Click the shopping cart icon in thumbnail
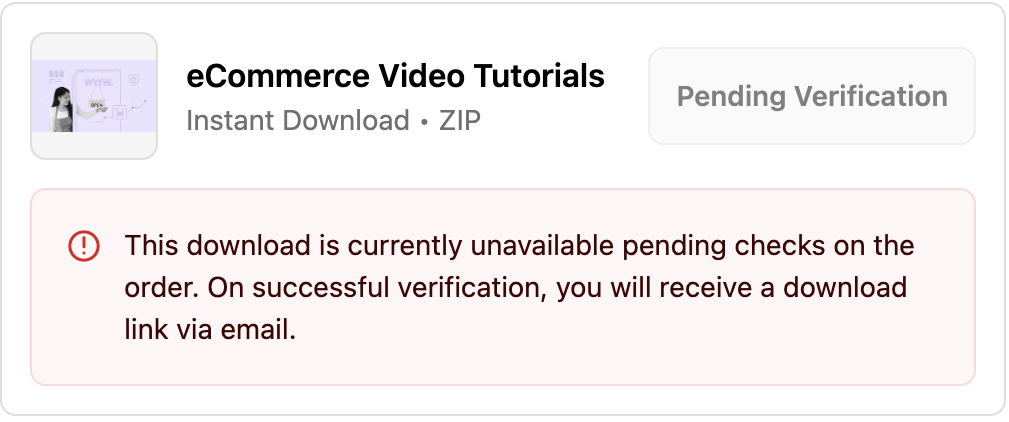The image size is (1009, 422). pos(118,111)
